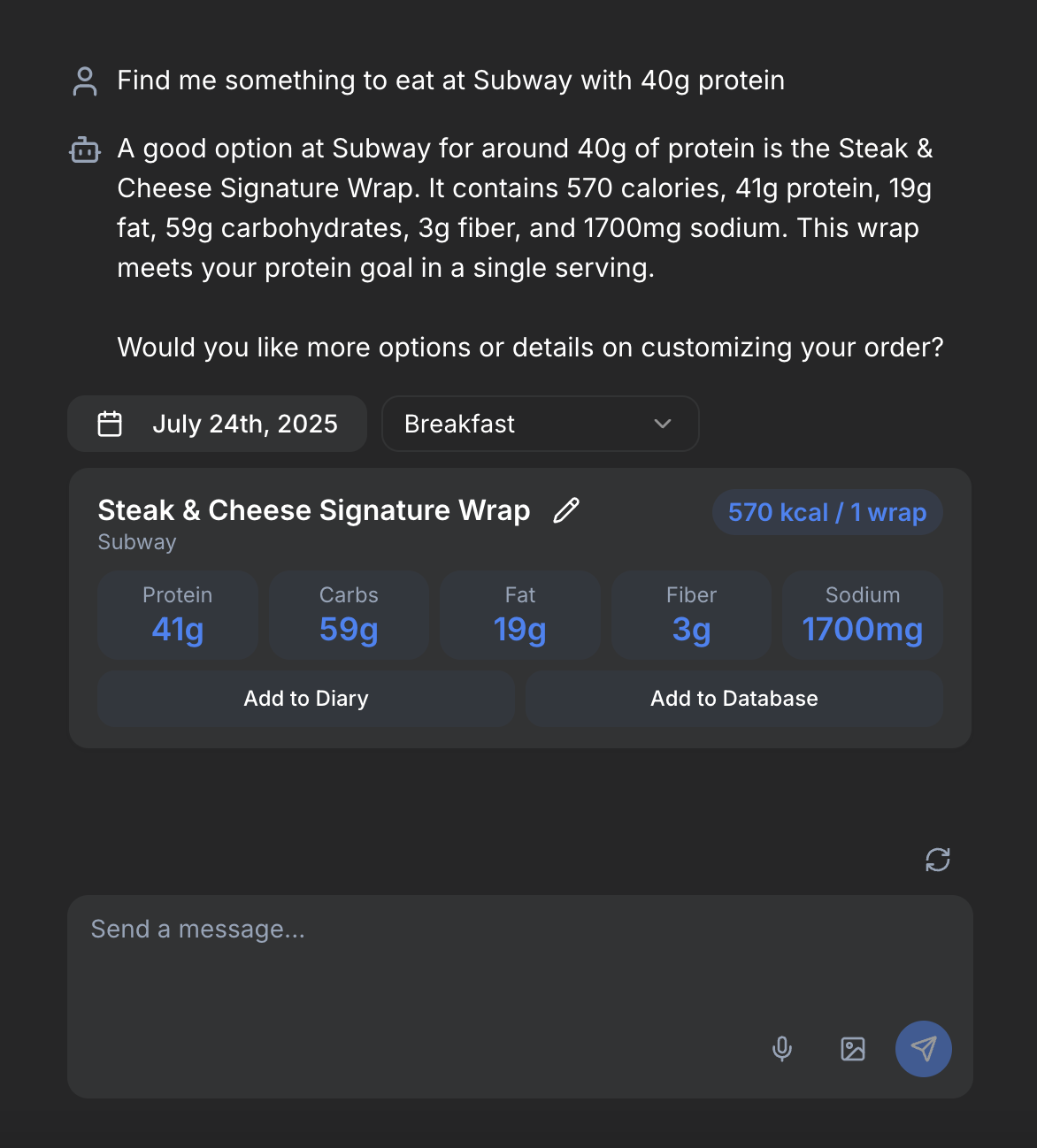Image resolution: width=1037 pixels, height=1148 pixels.
Task: Select the Sodium 1700mg tile
Action: coord(863,615)
